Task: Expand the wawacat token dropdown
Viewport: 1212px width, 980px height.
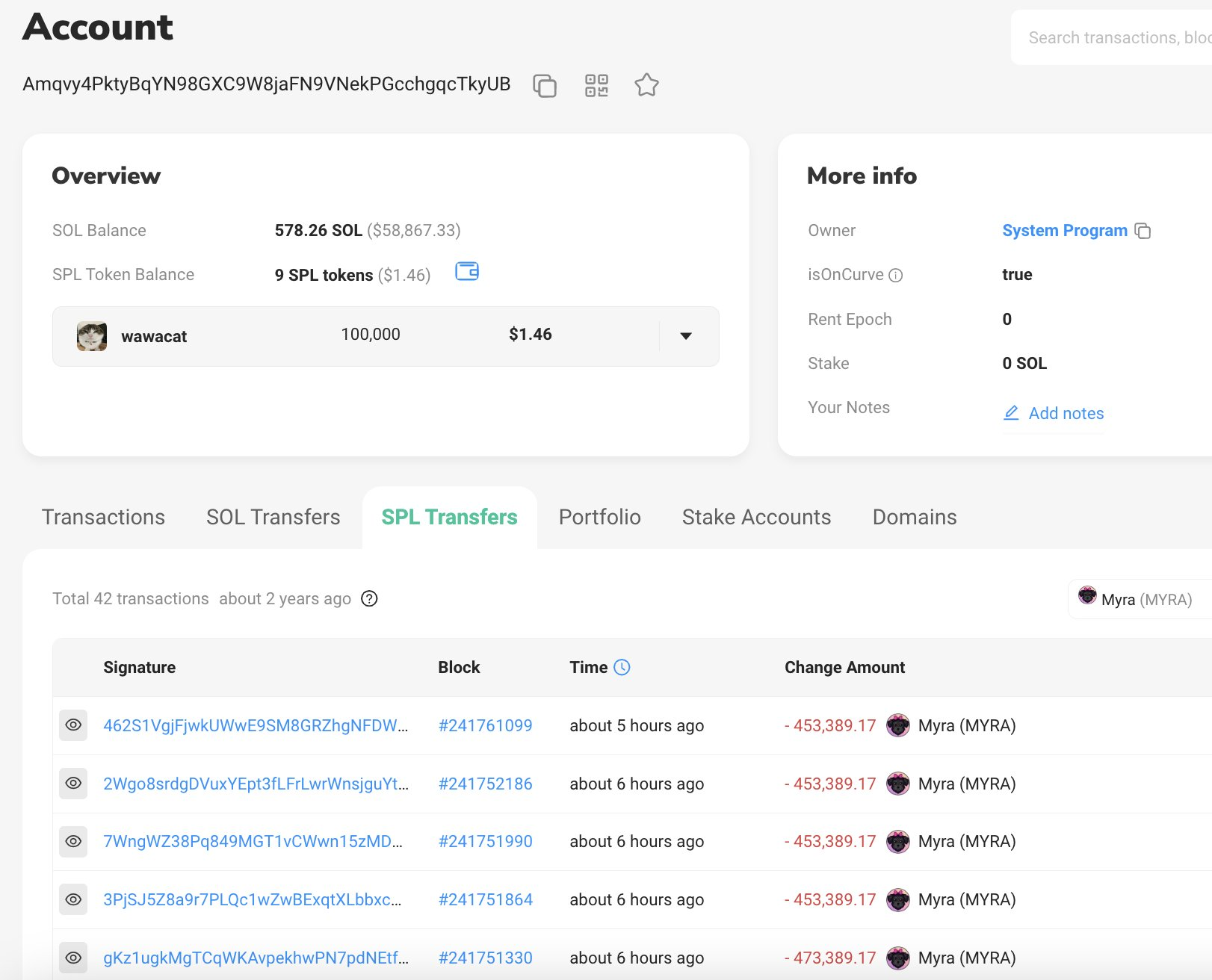Action: [x=686, y=336]
